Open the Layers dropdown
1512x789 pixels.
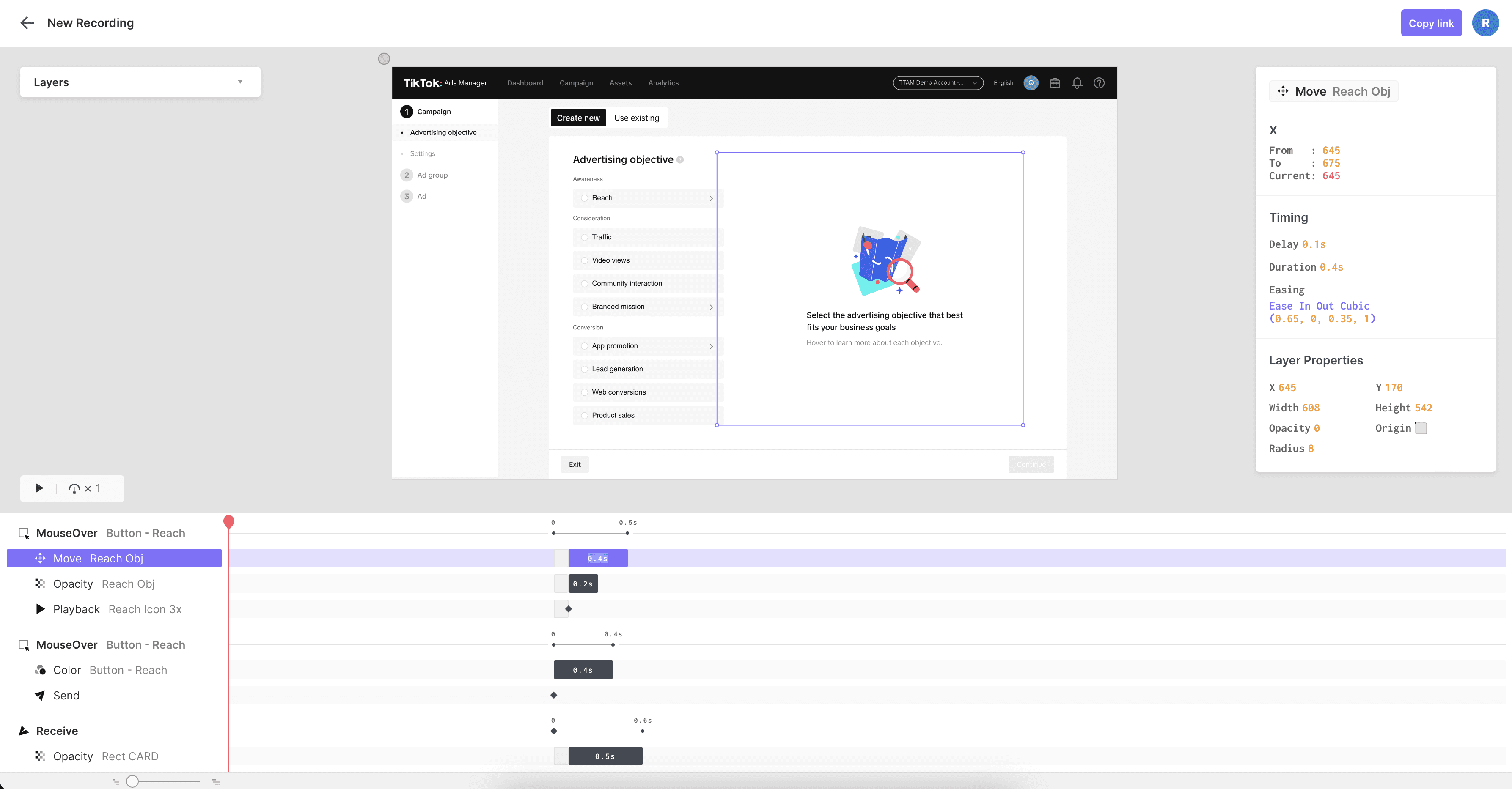pos(140,82)
